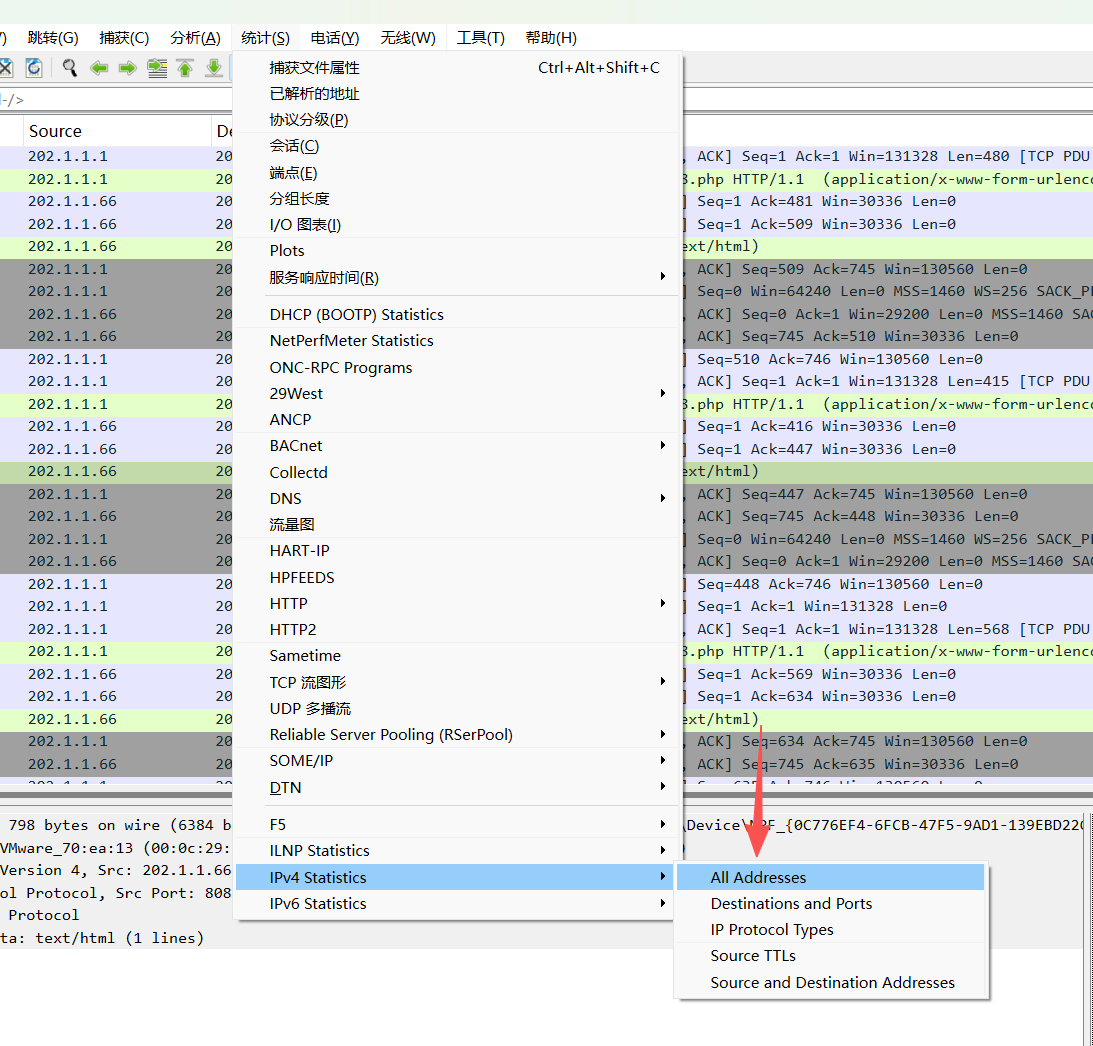Screen dimensions: 1093x1046
Task: Select Sametime menu entry
Action: (x=457, y=656)
